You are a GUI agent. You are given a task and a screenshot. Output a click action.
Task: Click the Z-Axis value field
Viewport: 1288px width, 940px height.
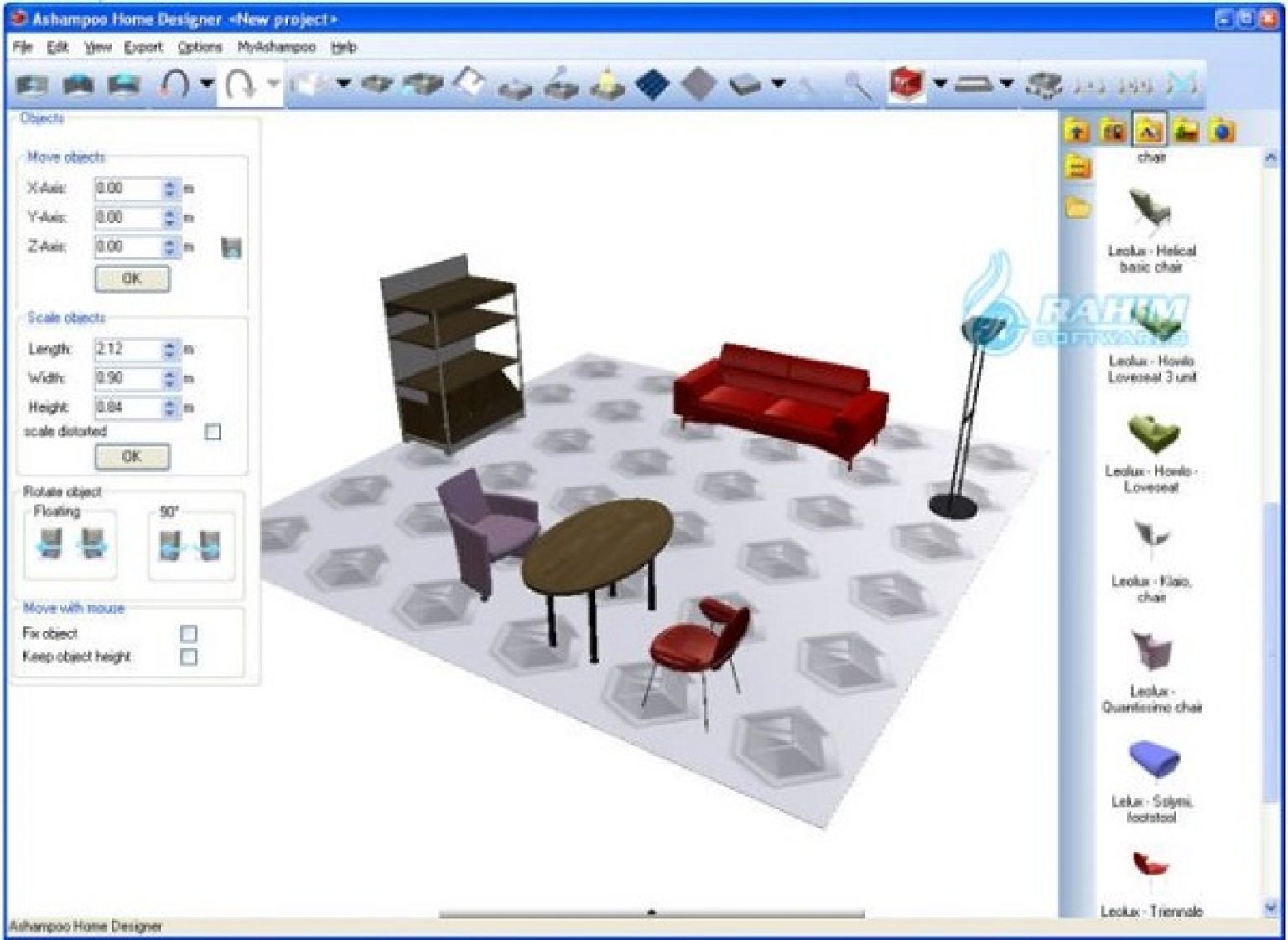coord(127,247)
